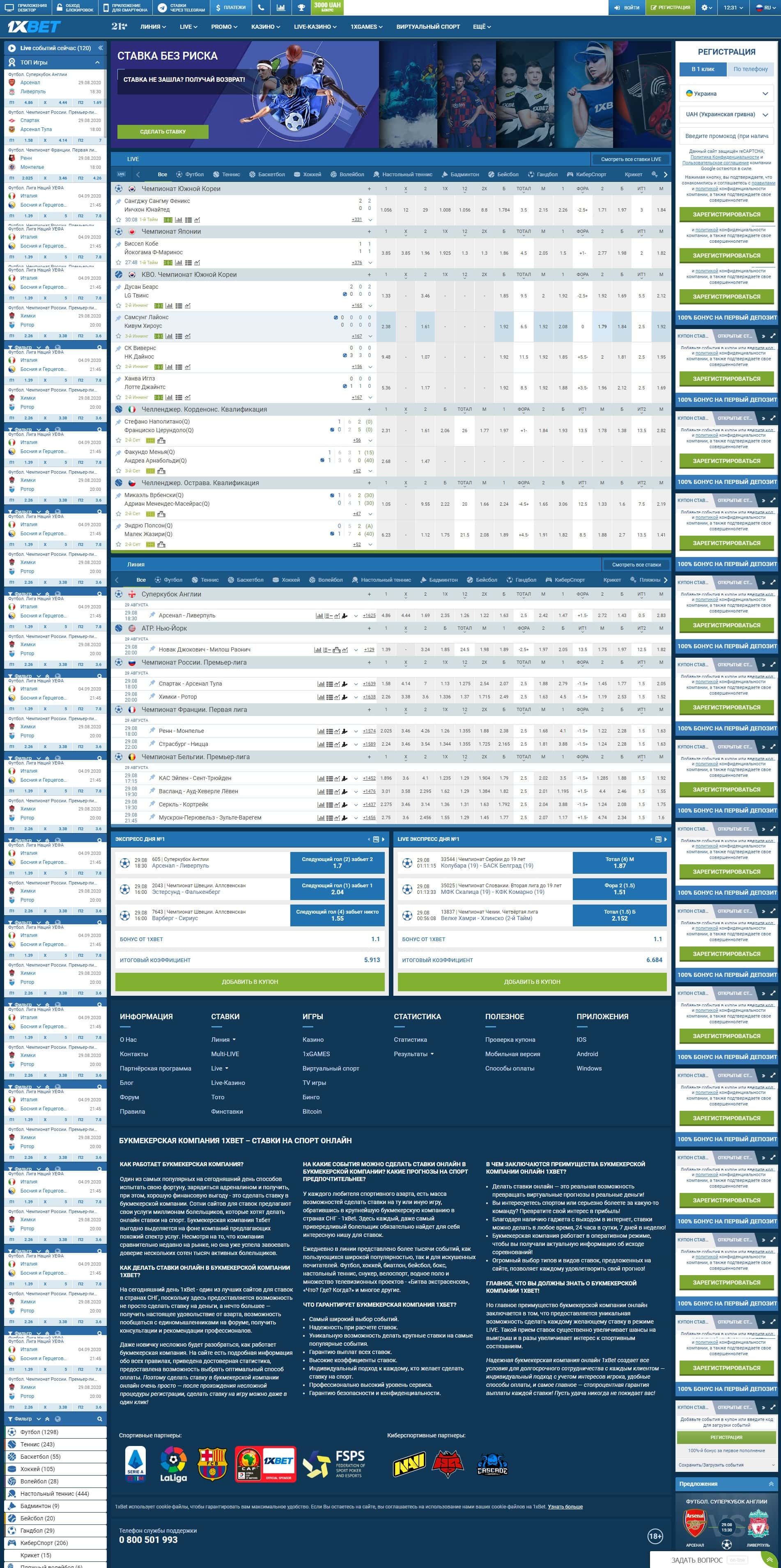Toggle pin for Новак Джокович - Милош Раонич
This screenshot has height=1568, width=781.
(x=153, y=649)
